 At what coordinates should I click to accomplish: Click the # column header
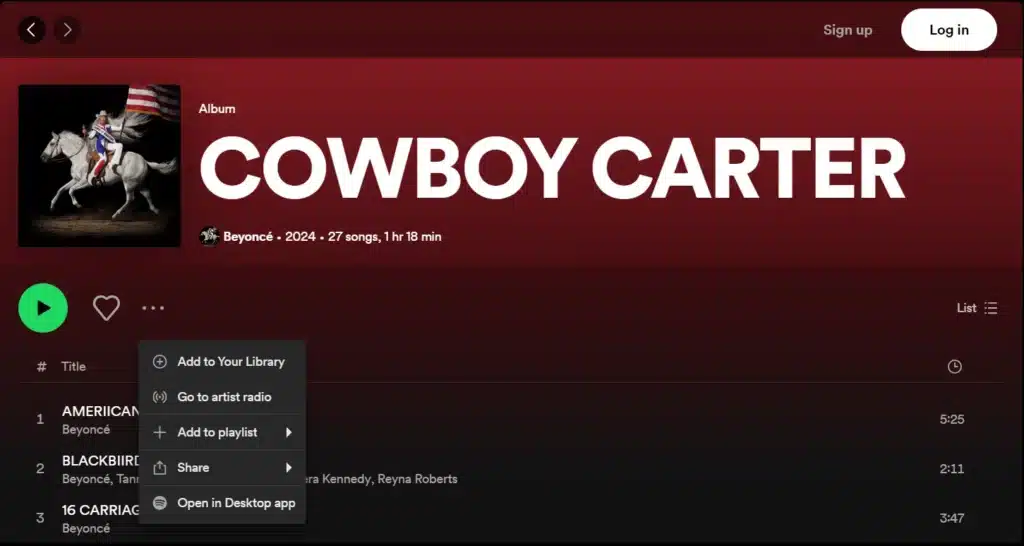tap(41, 366)
